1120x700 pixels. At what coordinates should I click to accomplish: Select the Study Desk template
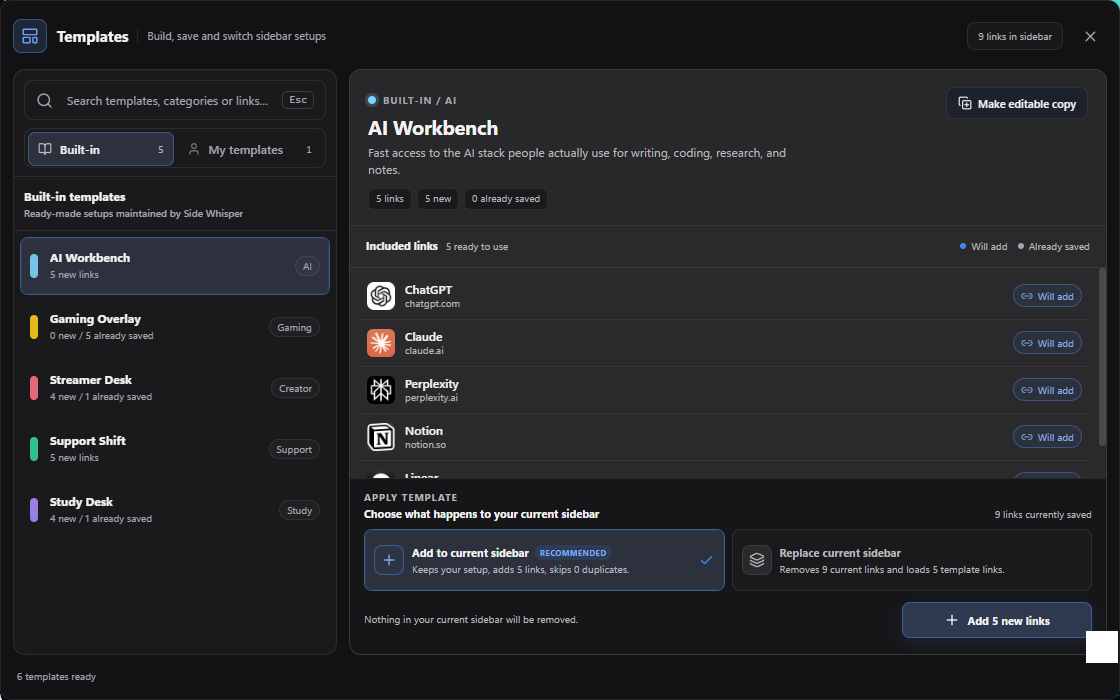(175, 510)
